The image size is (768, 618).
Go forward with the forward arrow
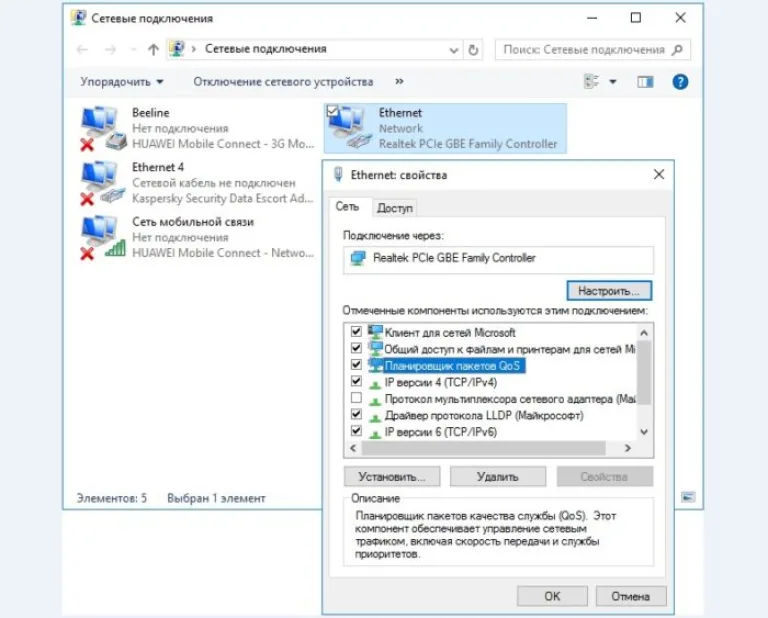[111, 49]
